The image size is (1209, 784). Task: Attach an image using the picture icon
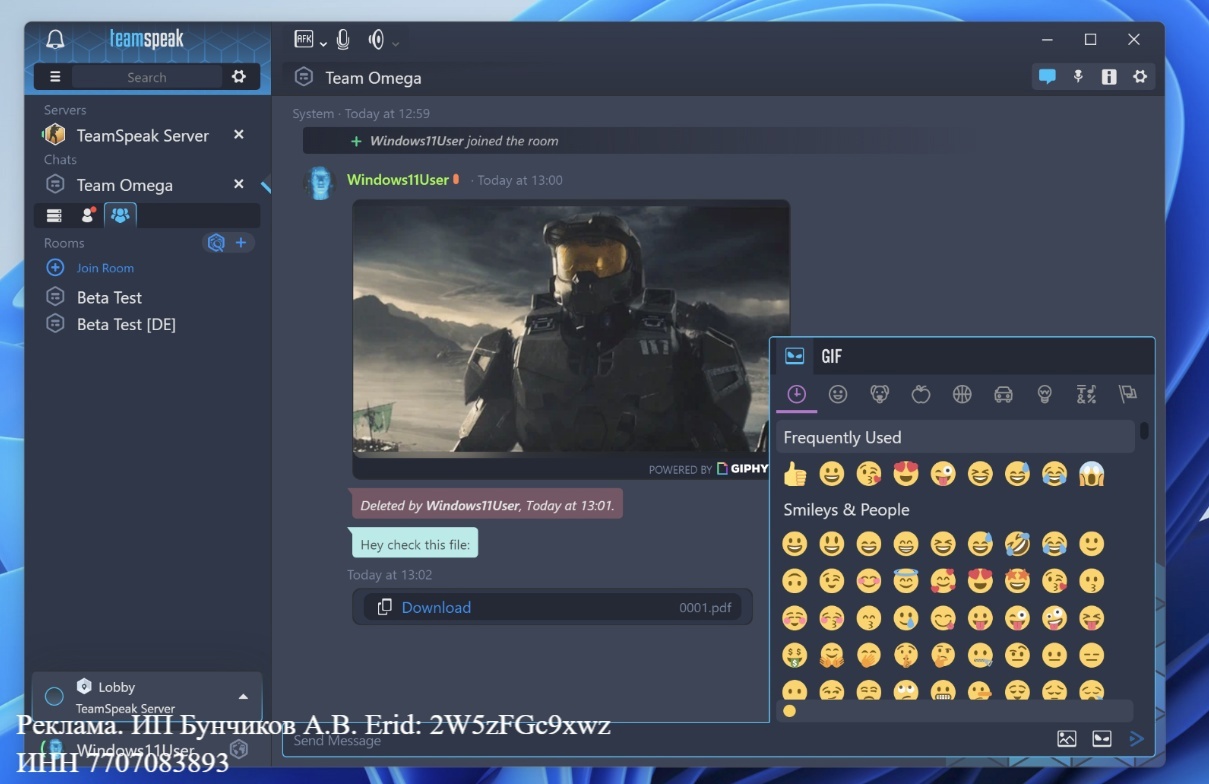1066,738
